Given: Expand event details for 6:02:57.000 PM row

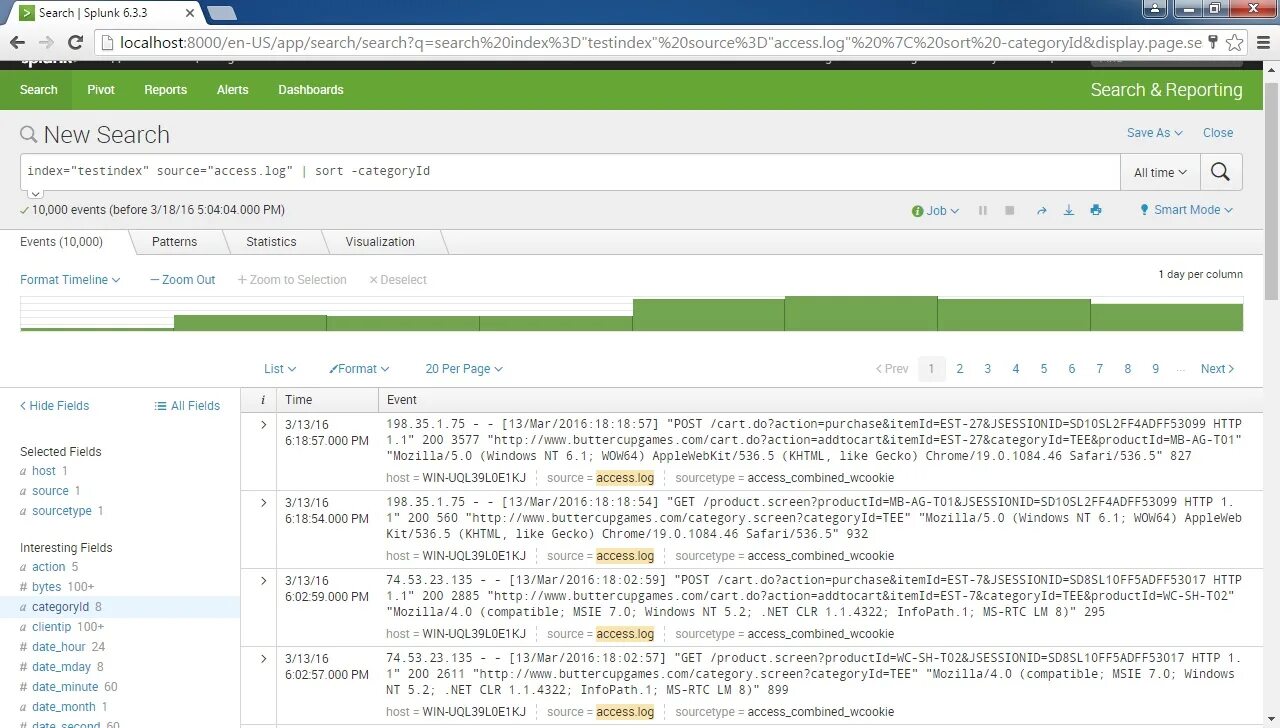Looking at the screenshot, I should [x=263, y=659].
